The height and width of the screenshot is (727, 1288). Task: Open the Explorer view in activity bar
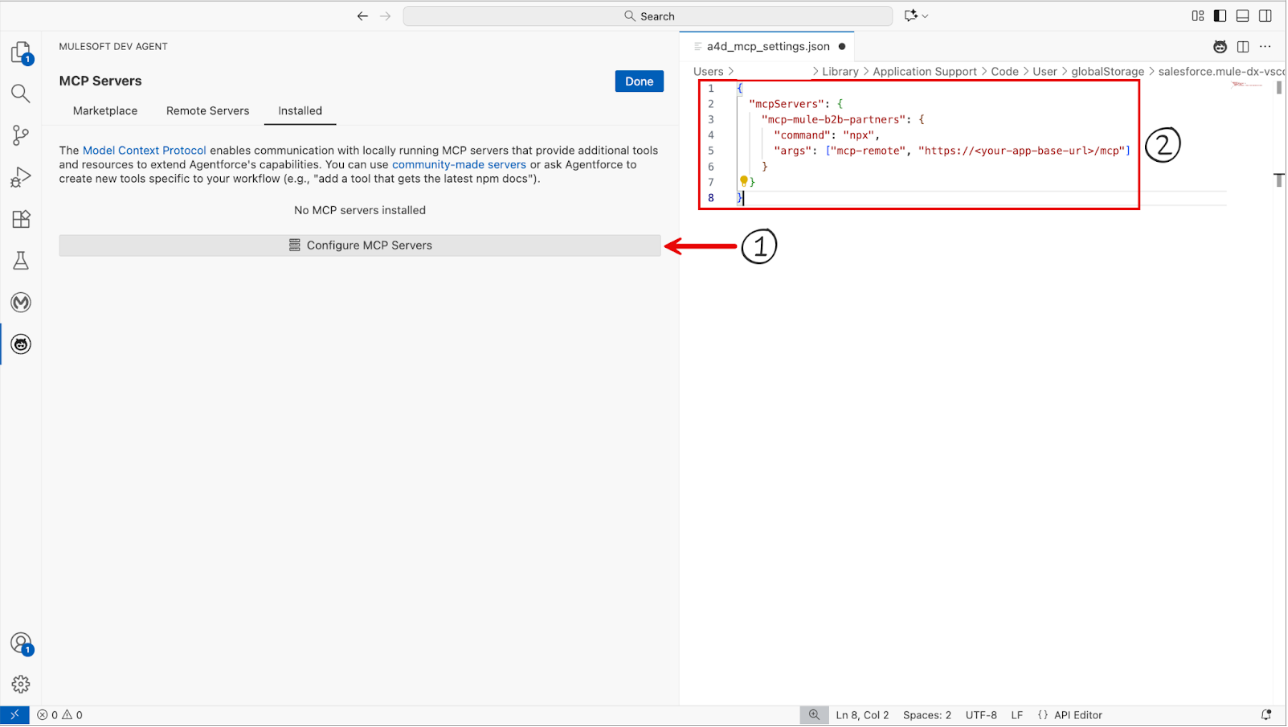(20, 53)
